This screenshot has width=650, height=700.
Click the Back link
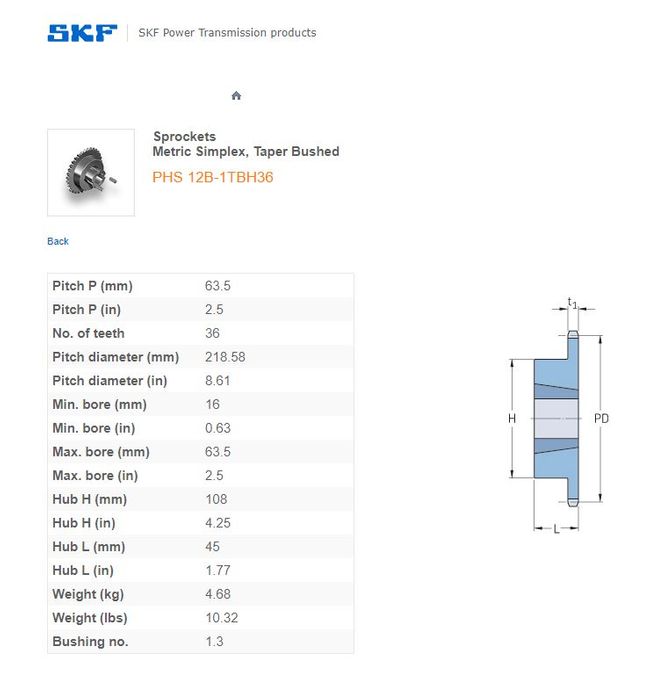[58, 241]
